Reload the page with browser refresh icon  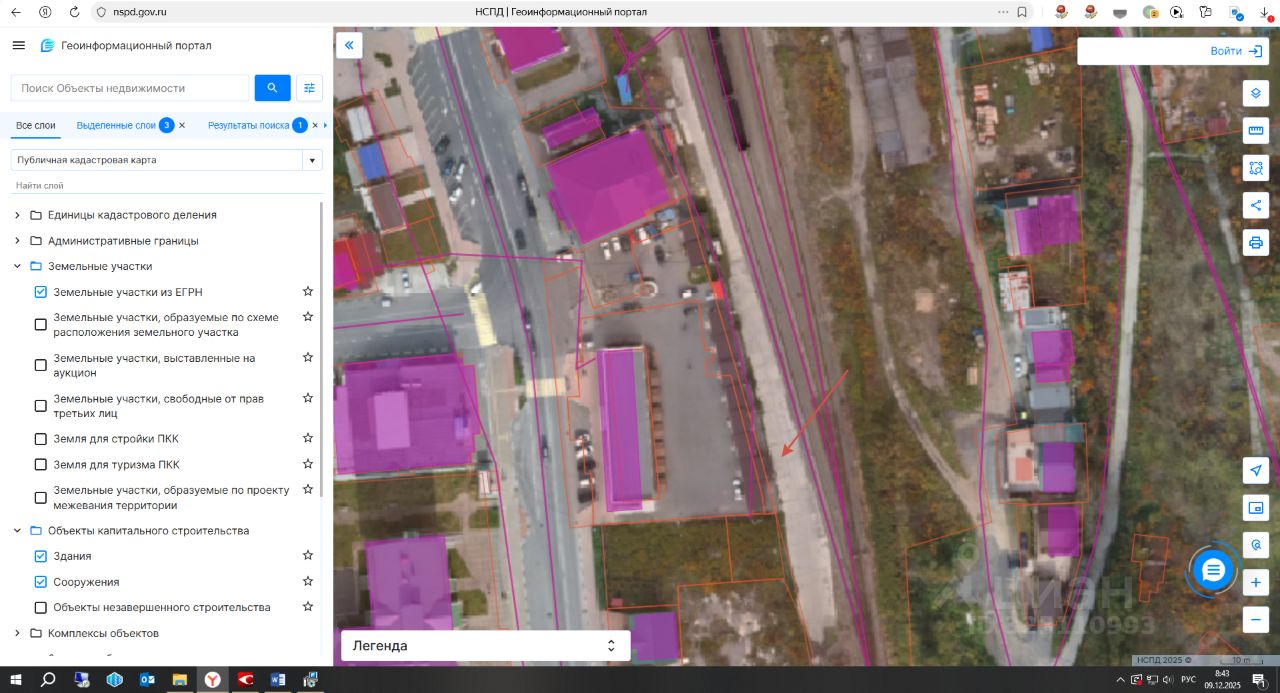(x=74, y=12)
